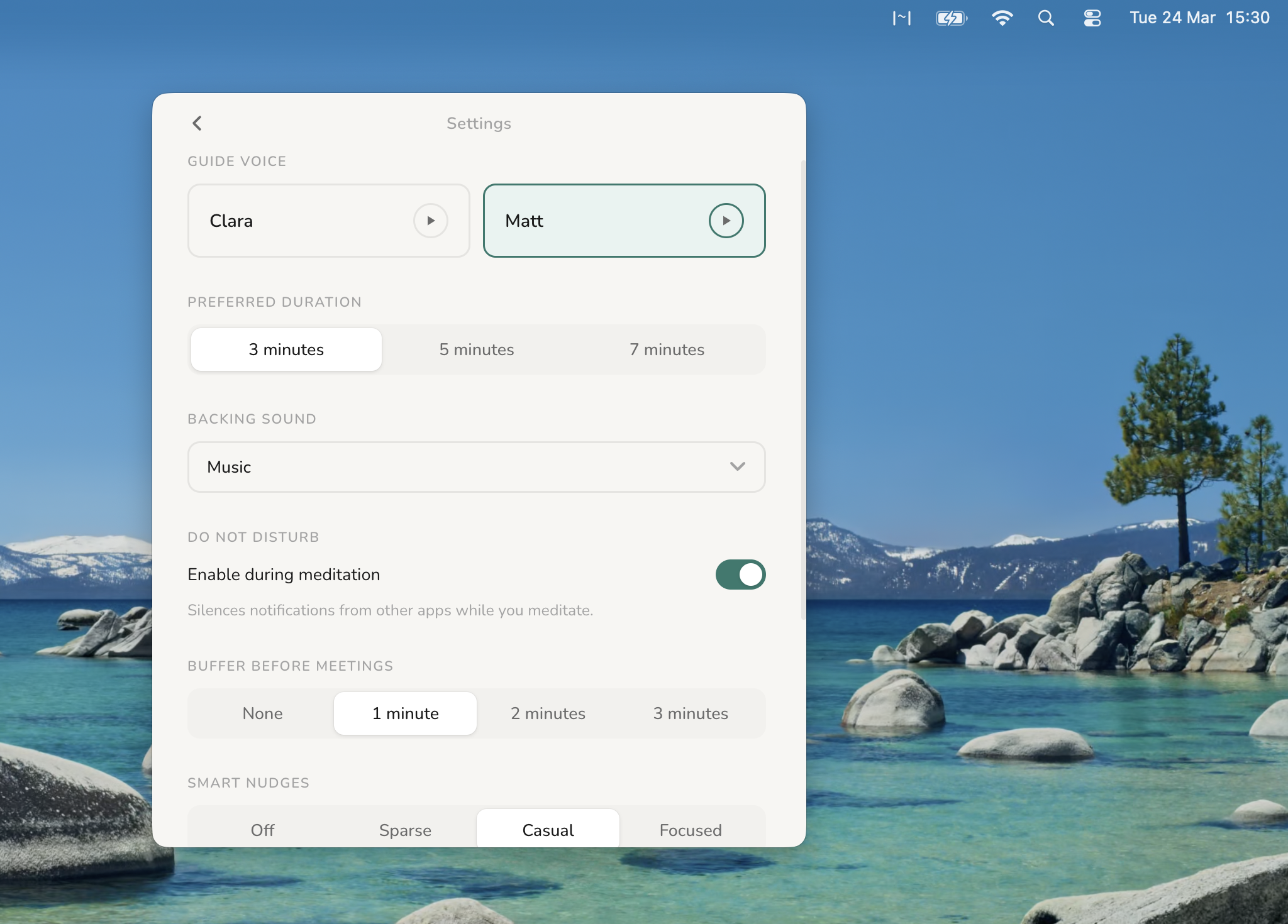Disable Do Not Disturb during meditation toggle
1288x924 pixels.
(740, 575)
